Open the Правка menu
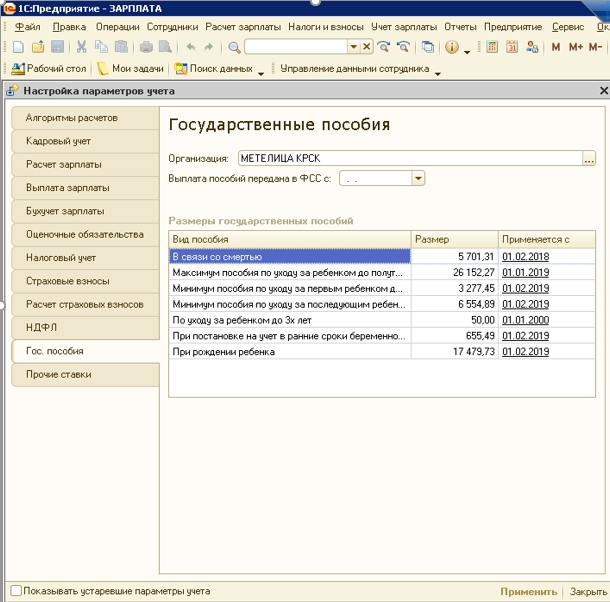Viewport: 610px width, 602px height. click(x=69, y=27)
